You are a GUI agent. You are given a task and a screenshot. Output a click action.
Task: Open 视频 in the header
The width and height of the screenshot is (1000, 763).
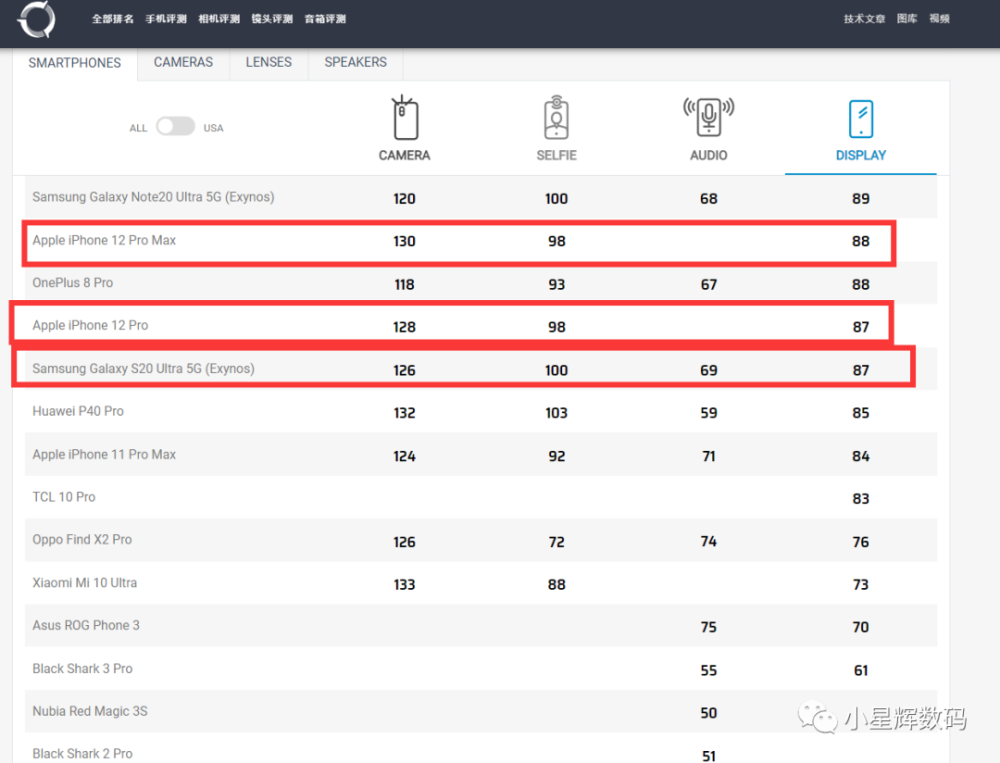pos(939,19)
